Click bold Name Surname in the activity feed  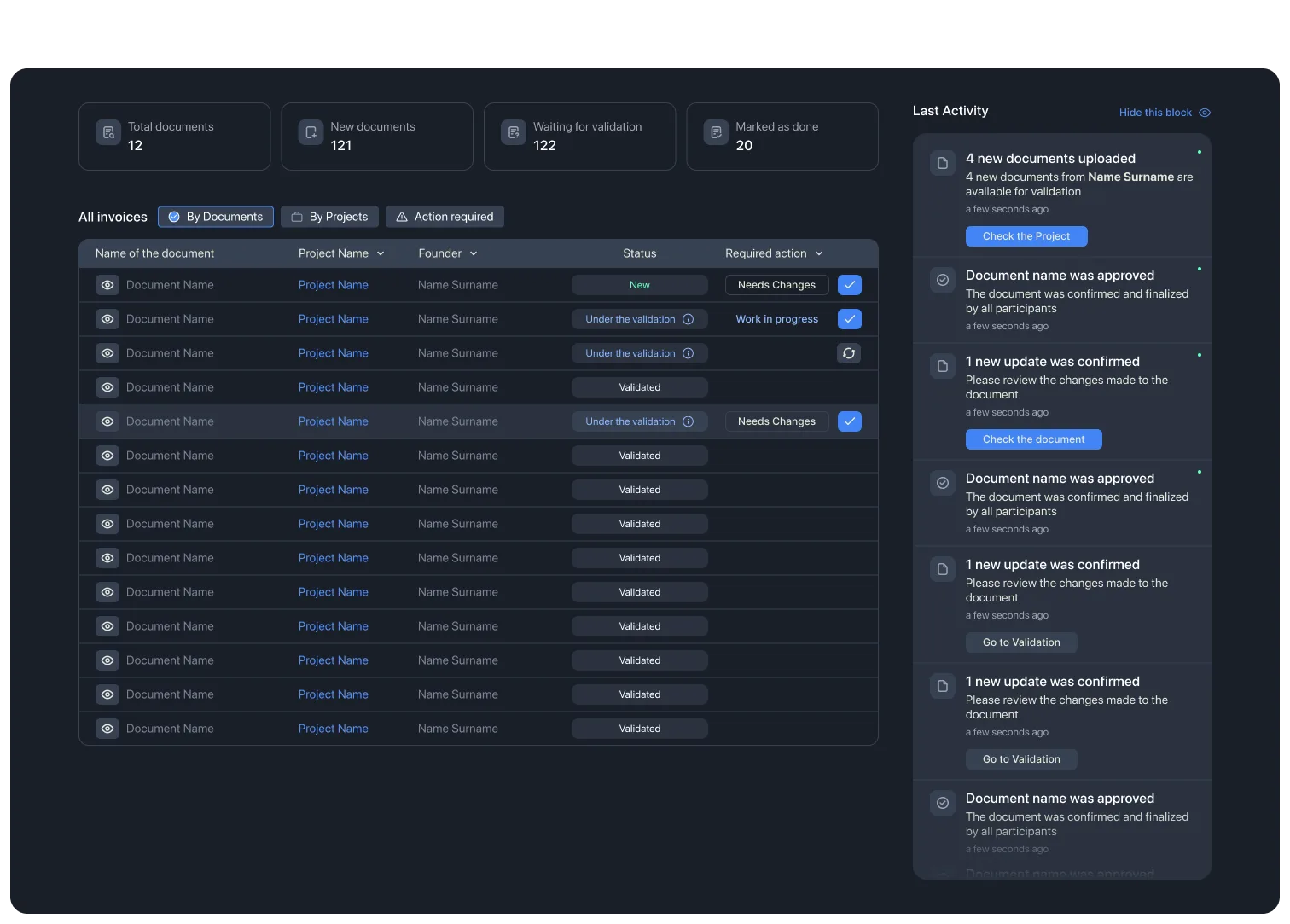pyautogui.click(x=1131, y=177)
